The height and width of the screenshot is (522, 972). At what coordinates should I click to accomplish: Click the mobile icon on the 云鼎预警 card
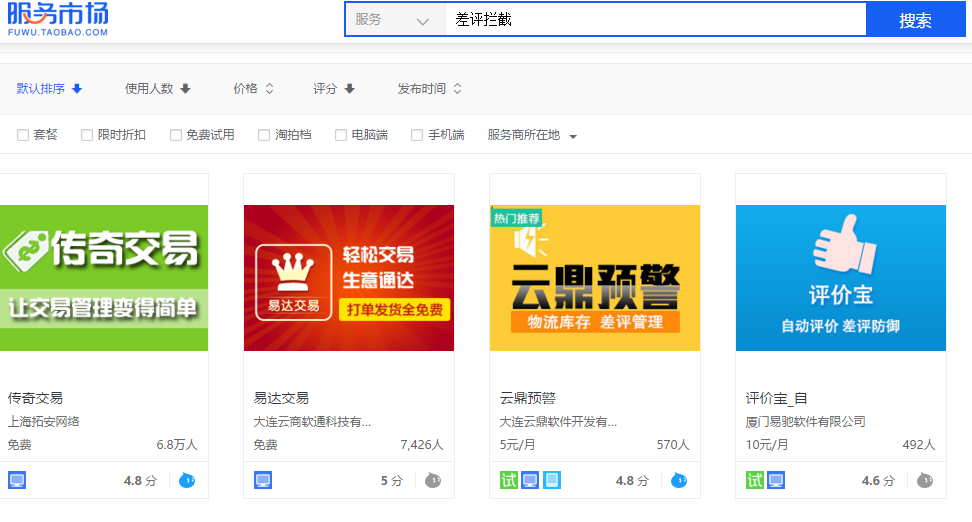(x=552, y=480)
